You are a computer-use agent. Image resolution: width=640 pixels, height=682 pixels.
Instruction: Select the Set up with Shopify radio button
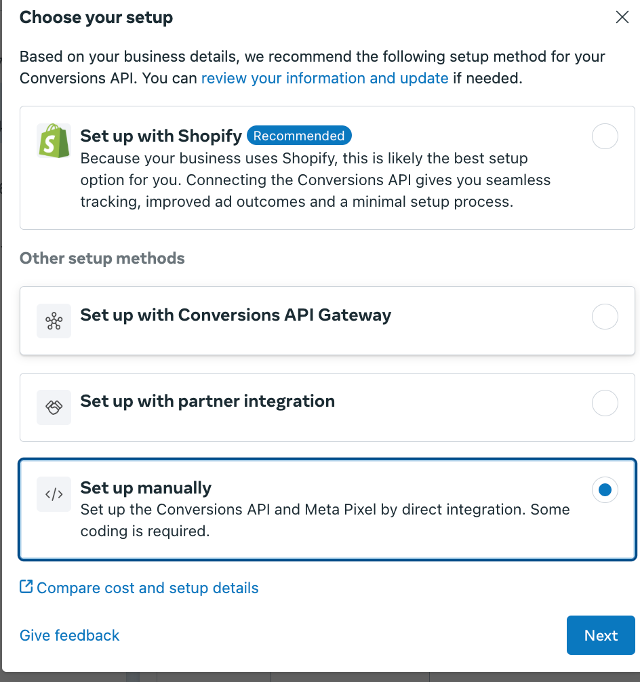(x=605, y=136)
